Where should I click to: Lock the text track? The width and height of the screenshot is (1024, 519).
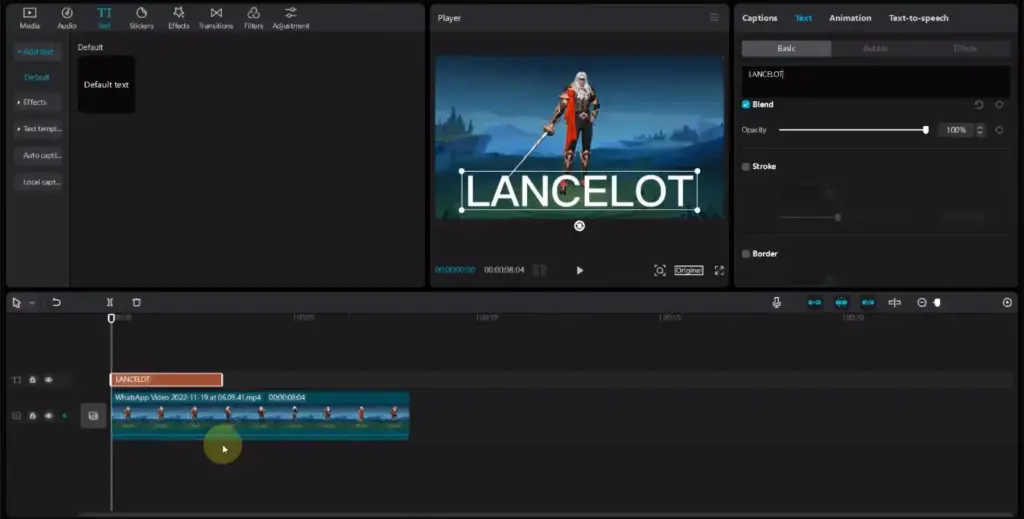32,380
